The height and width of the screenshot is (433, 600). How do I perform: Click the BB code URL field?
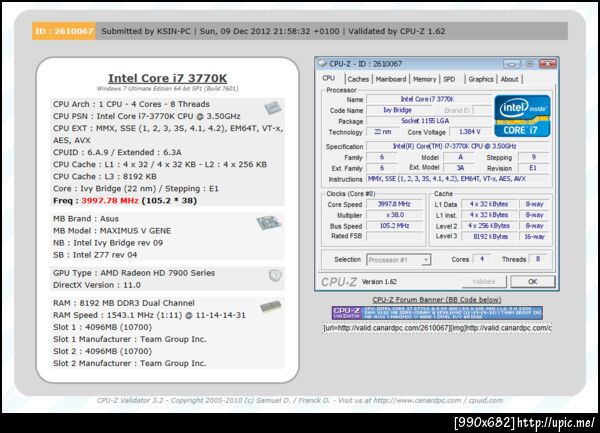tap(437, 328)
